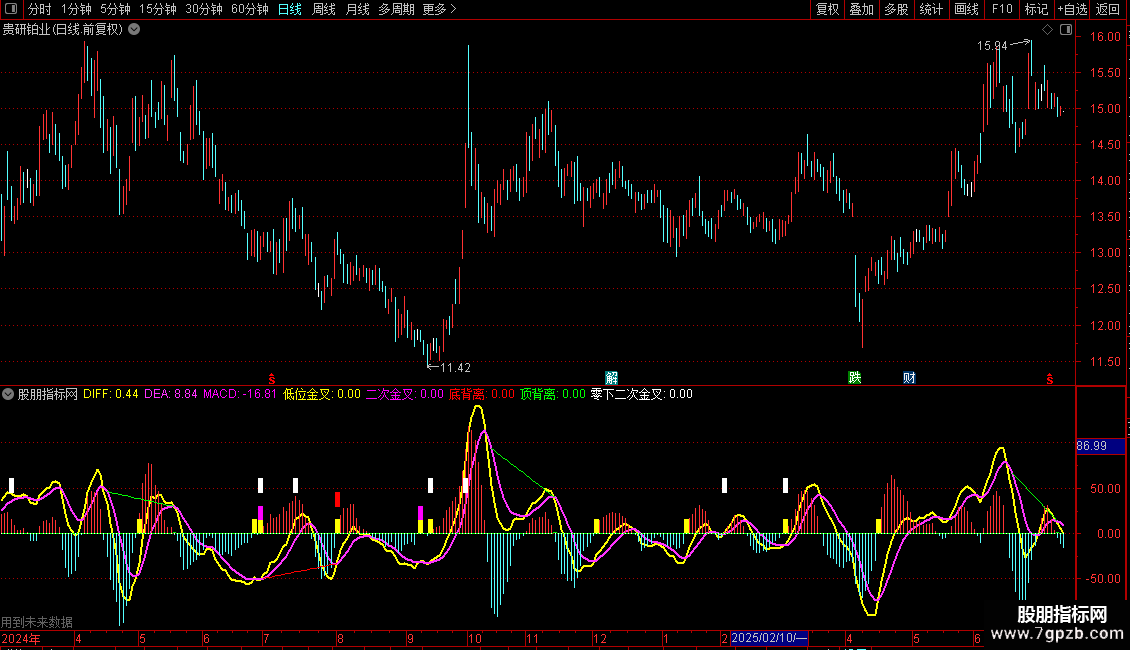The image size is (1130, 650).
Task: Click the red $ marker near June 2025
Action: click(1050, 378)
